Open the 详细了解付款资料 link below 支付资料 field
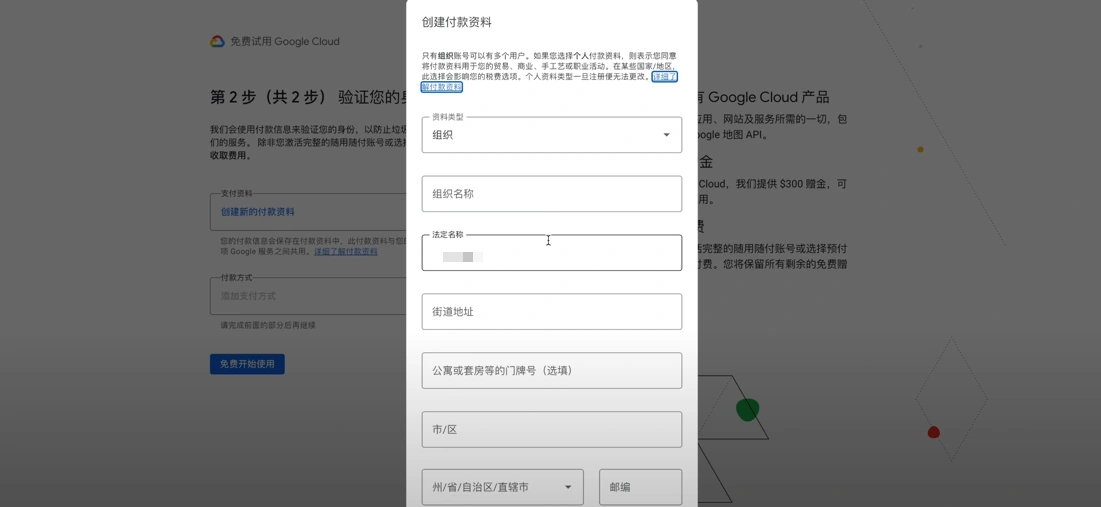Viewport: 1101px width, 507px height. (x=346, y=252)
